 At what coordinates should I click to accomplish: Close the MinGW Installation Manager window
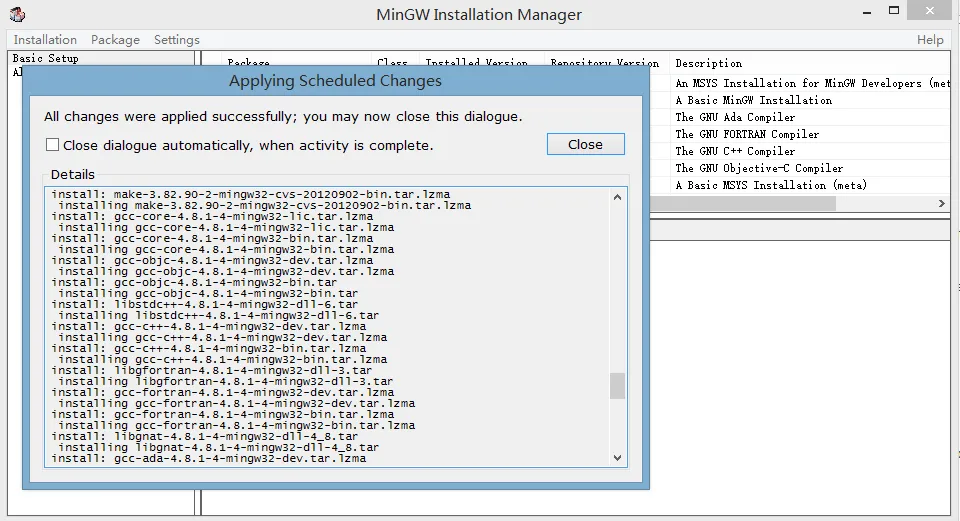click(x=930, y=10)
